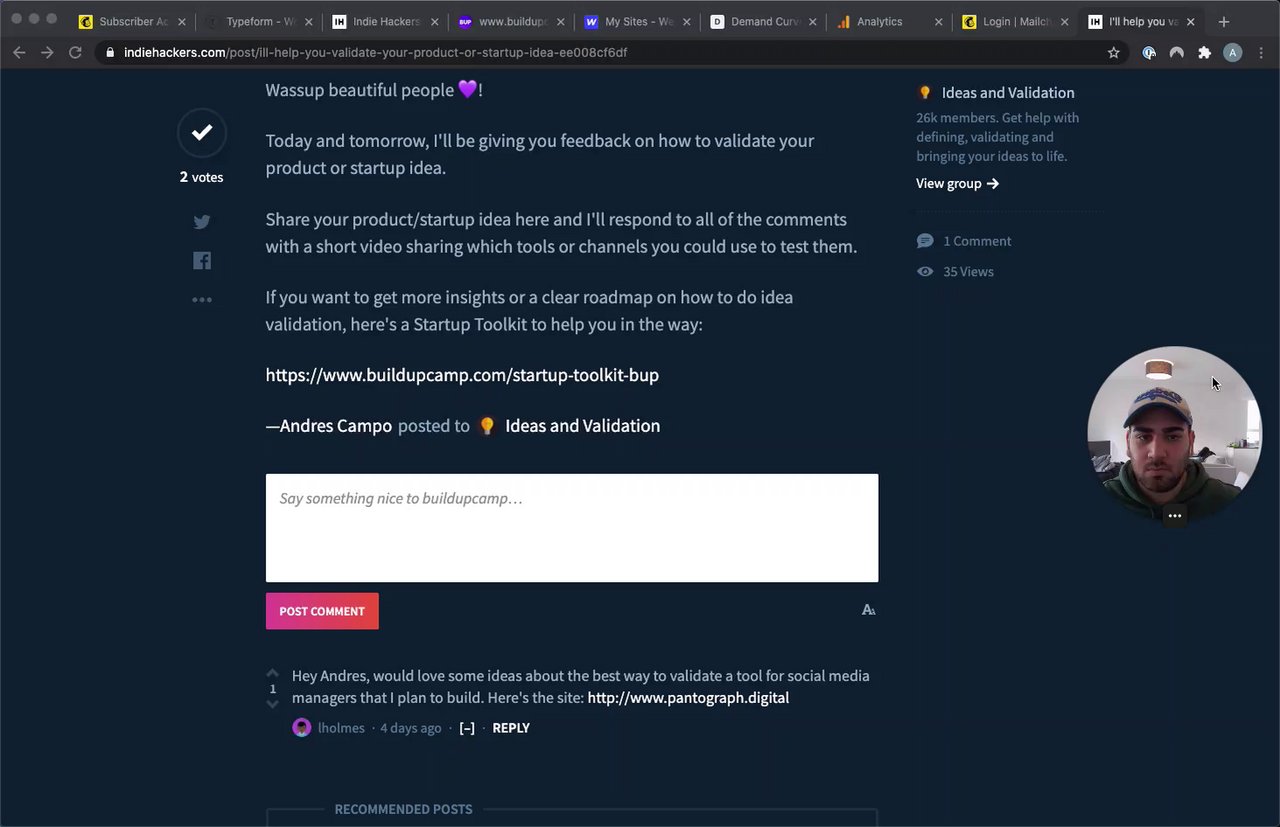Viewport: 1280px width, 827px height.
Task: Switch to the Subscriber tab
Action: coord(133,21)
